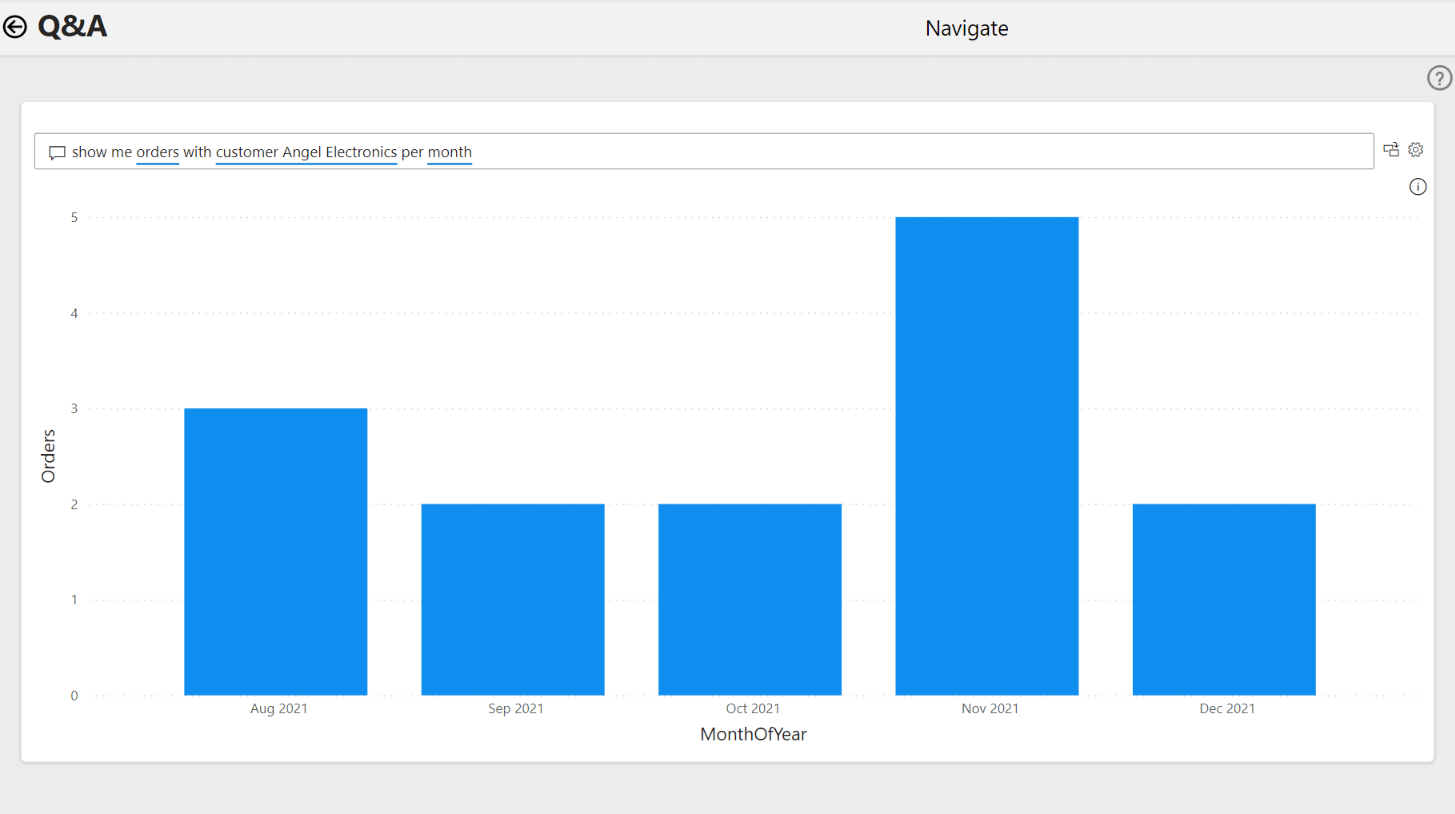
Task: Click the 'Aug 2021' axis label
Action: (279, 709)
